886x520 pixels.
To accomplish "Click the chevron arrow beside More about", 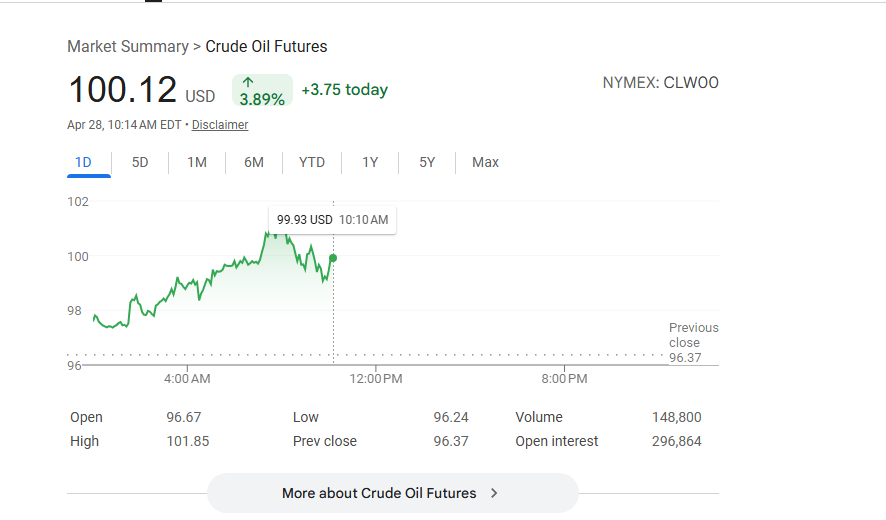I will [494, 493].
